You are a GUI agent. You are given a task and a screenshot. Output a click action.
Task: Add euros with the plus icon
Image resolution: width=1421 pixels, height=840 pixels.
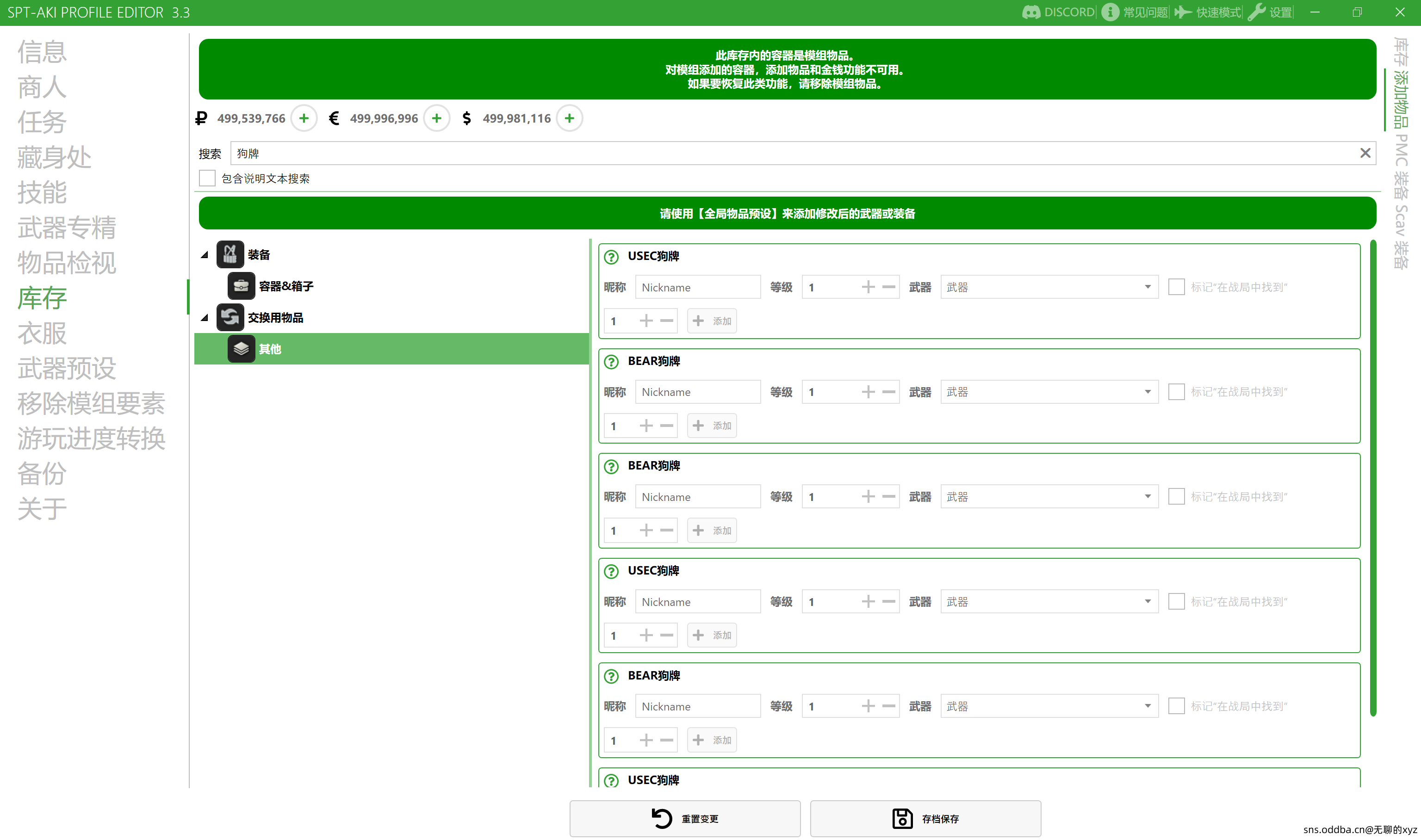pyautogui.click(x=436, y=118)
